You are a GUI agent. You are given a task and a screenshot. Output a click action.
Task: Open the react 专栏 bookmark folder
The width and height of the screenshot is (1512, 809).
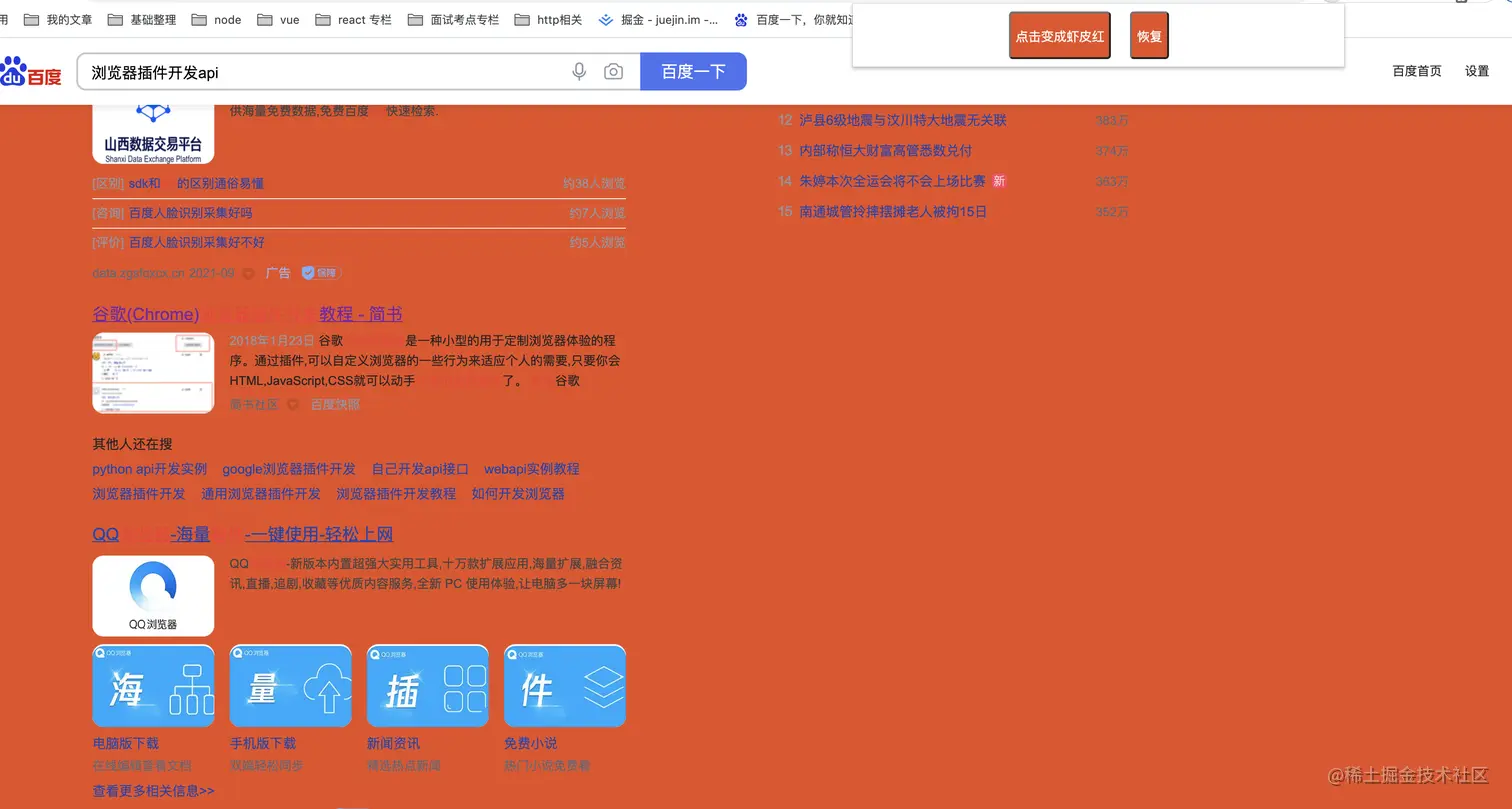353,19
